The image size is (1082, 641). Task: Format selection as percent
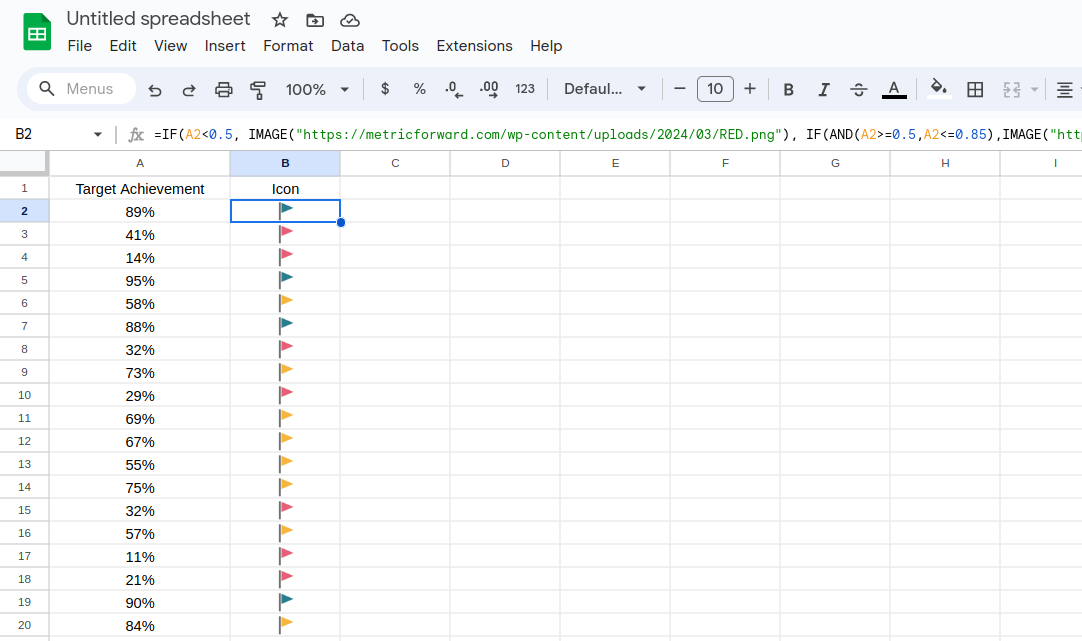click(419, 89)
